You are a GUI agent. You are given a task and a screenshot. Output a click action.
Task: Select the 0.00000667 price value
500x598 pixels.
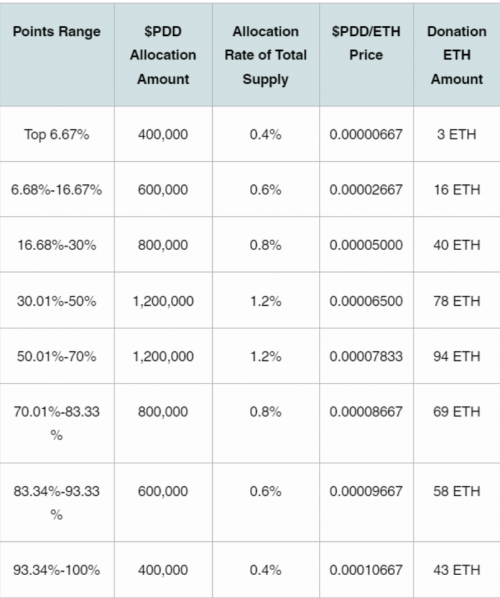366,134
